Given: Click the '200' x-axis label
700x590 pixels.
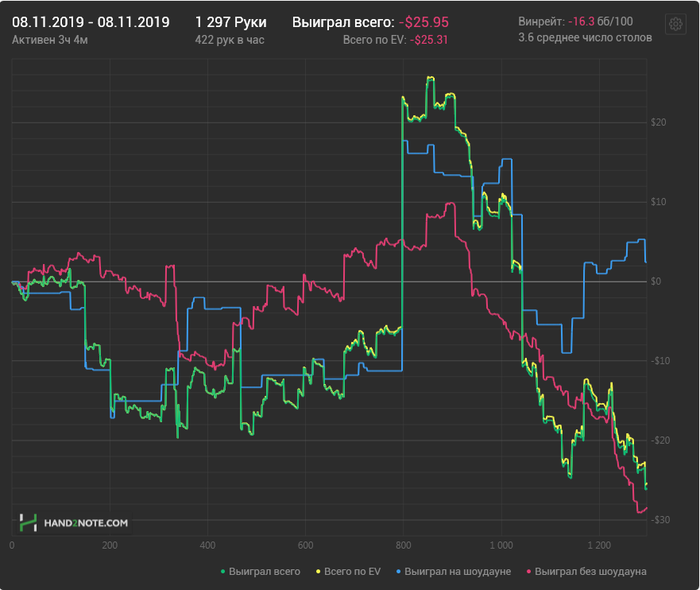Looking at the screenshot, I should click(109, 545).
